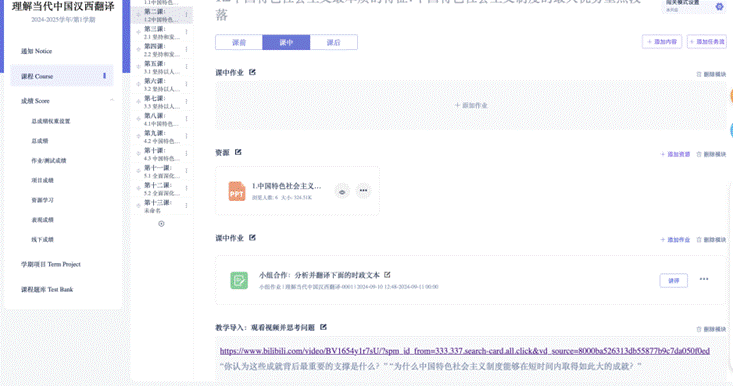The image size is (733, 386).
Task: Click 添加作业 link beside second 课中作业
Action: pos(675,240)
